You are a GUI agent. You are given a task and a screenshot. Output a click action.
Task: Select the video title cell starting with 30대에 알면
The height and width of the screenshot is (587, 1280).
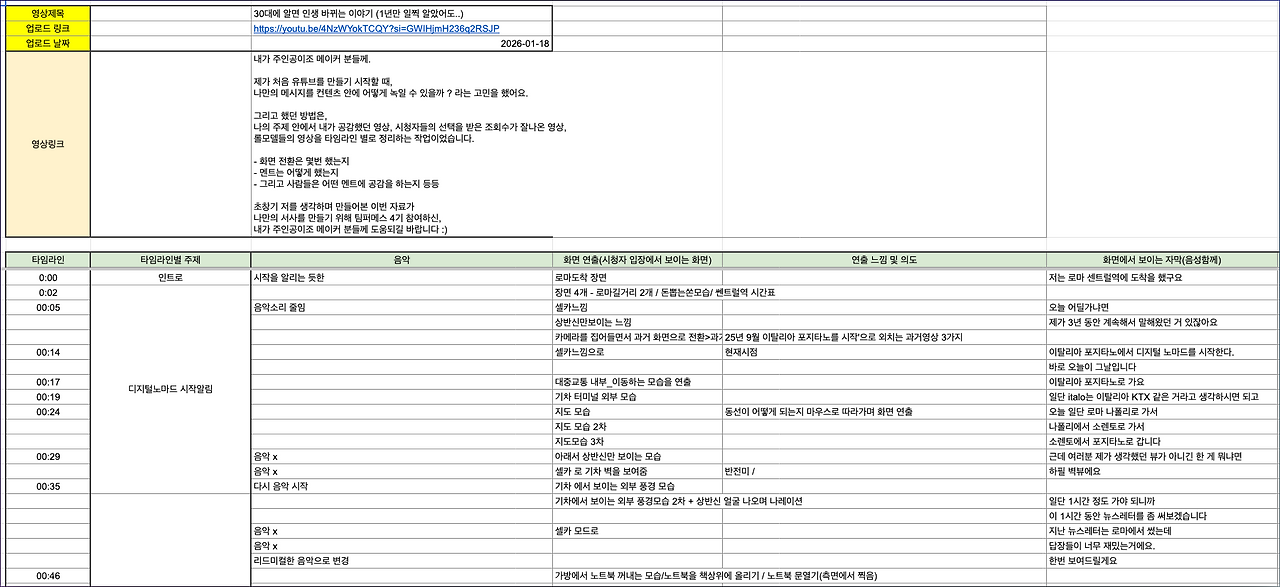pyautogui.click(x=402, y=14)
